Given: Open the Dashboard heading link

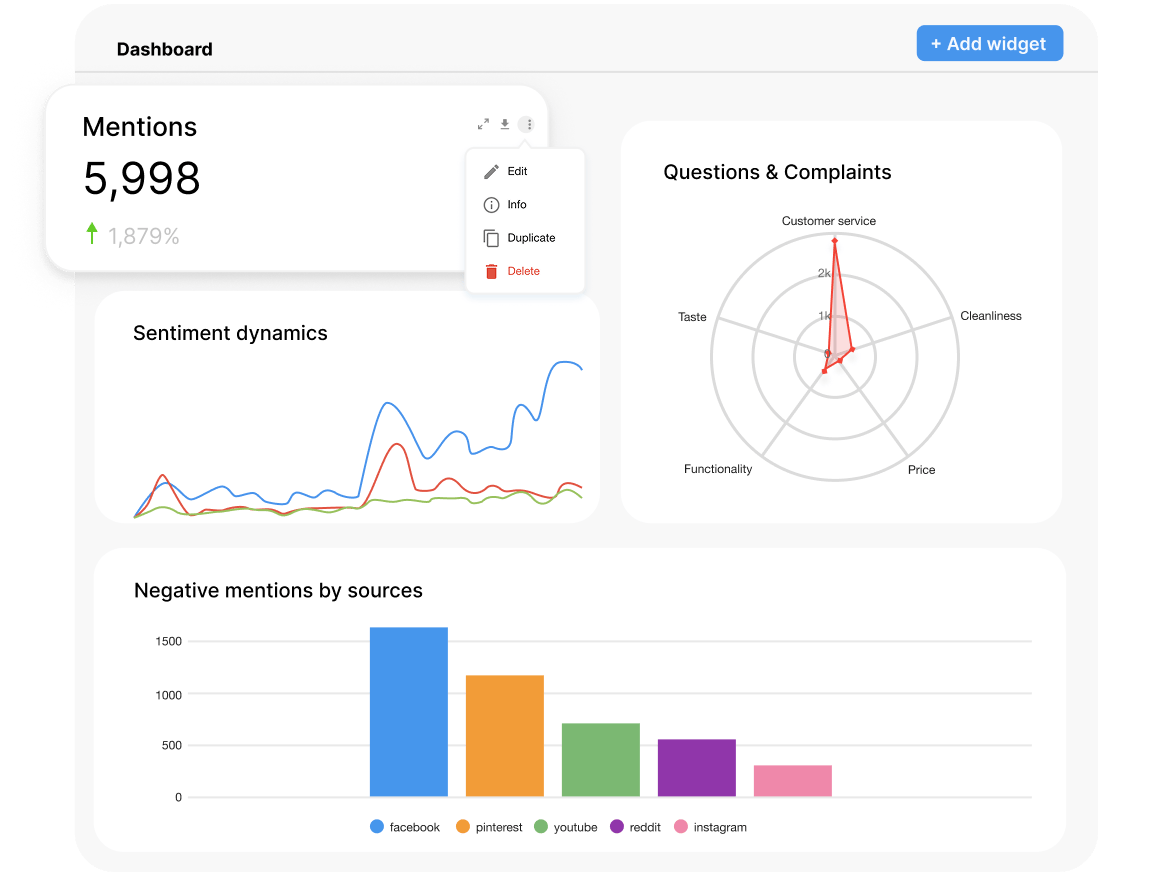Looking at the screenshot, I should (164, 49).
